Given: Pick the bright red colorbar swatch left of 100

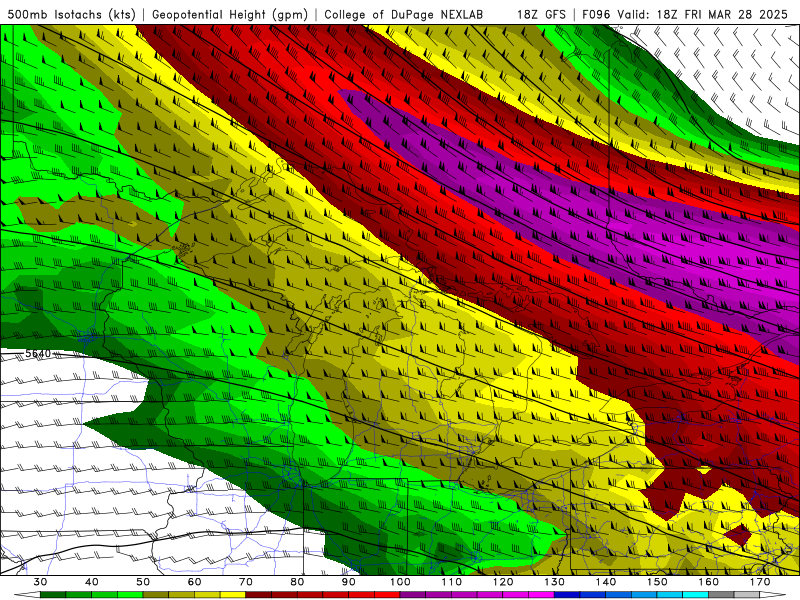Looking at the screenshot, I should tap(387, 595).
